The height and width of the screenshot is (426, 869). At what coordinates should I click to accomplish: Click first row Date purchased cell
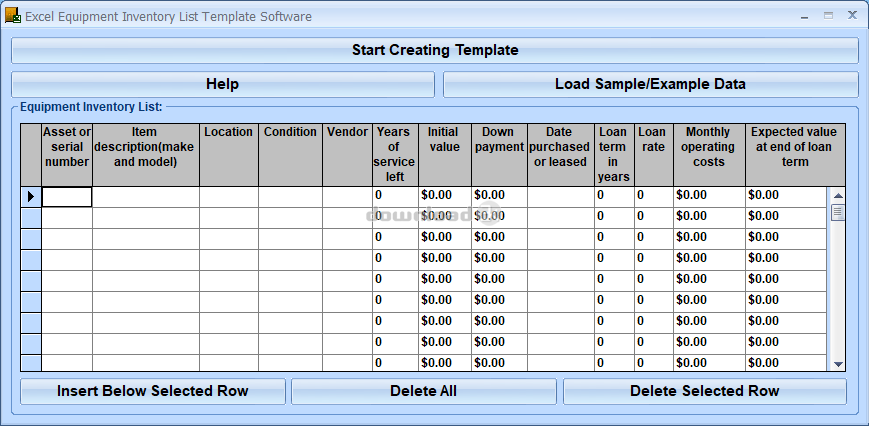click(561, 197)
